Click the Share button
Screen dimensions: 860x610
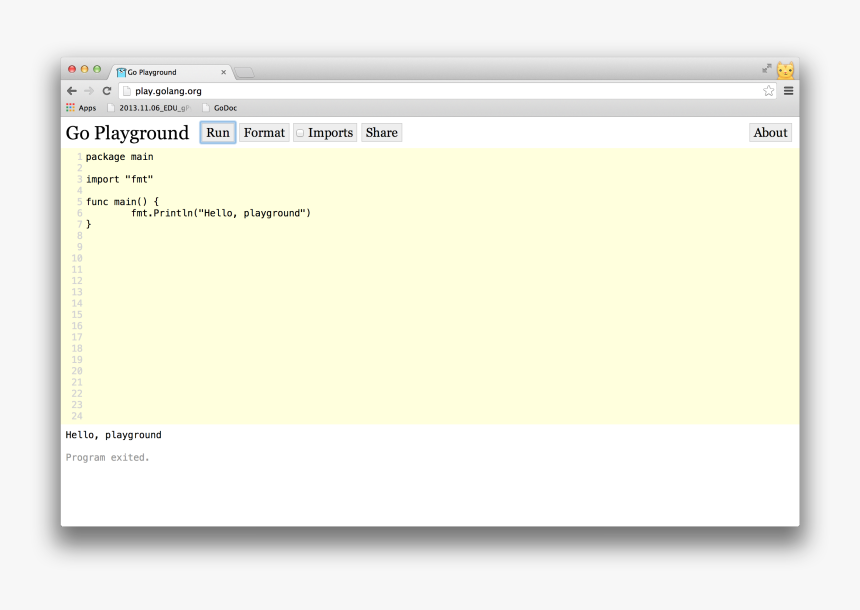[x=382, y=133]
